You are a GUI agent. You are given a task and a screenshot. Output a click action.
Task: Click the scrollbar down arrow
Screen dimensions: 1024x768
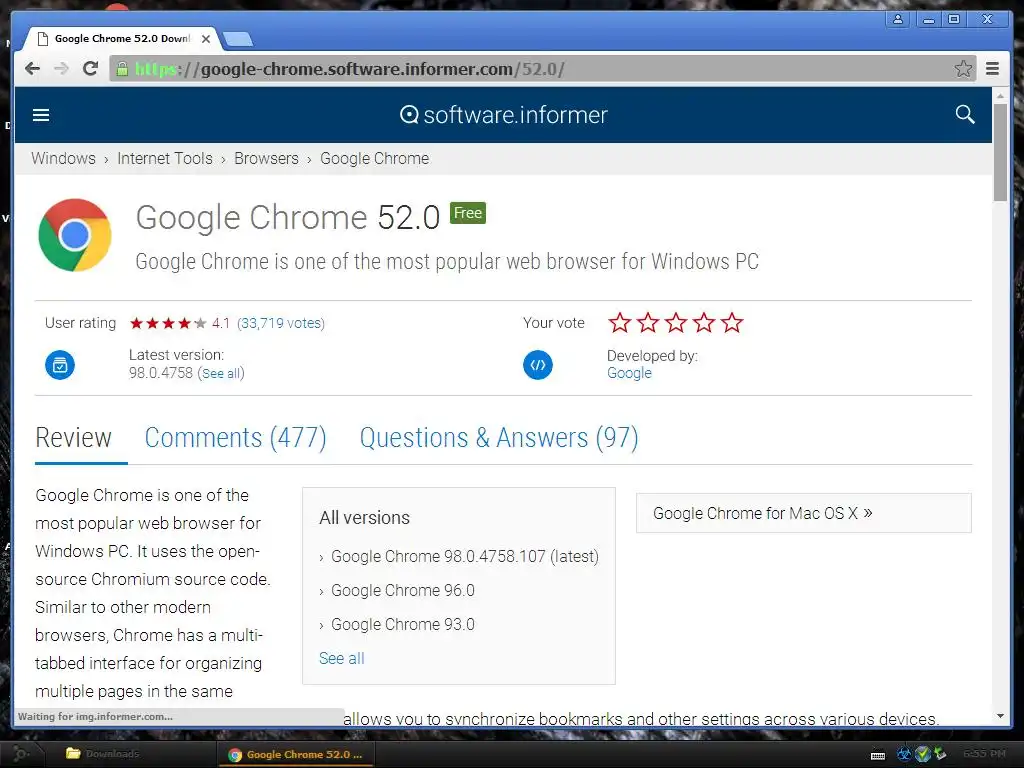[x=1000, y=716]
